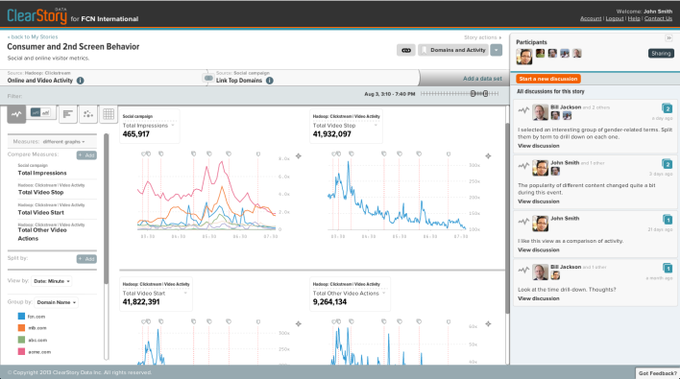View discussion for 'Look at the time drill-down'
680x379 pixels.
(x=539, y=299)
